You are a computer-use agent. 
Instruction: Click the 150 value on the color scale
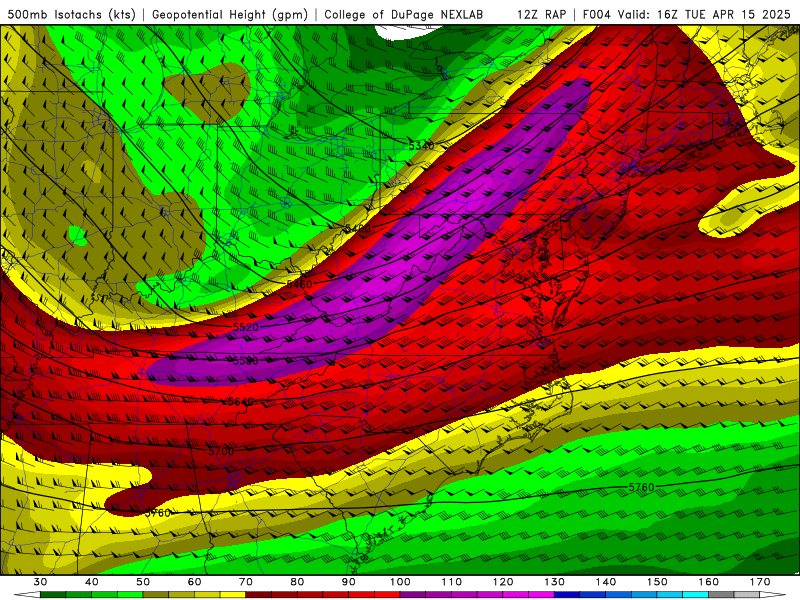[x=657, y=582]
